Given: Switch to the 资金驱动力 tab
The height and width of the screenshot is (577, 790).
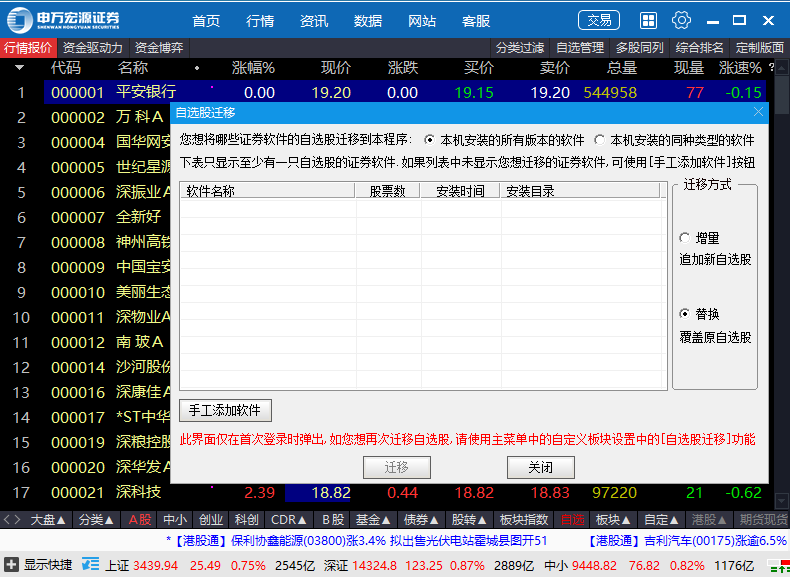Looking at the screenshot, I should (93, 47).
